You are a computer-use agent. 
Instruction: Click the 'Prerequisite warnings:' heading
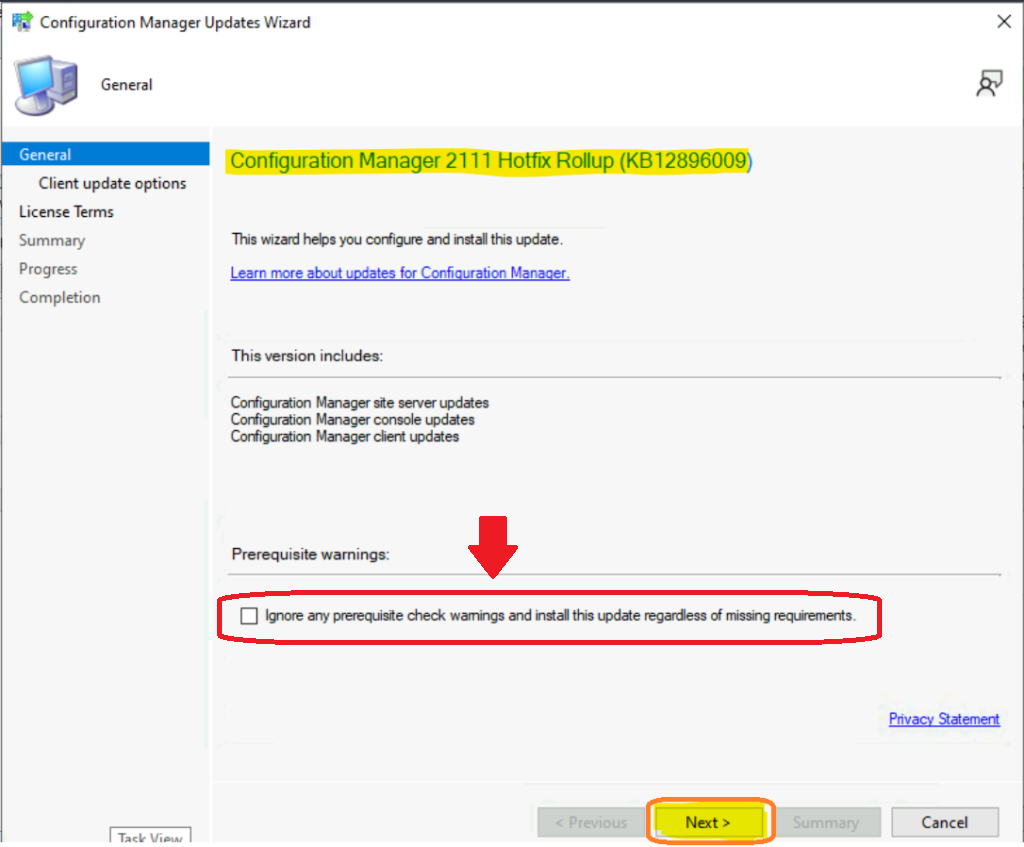click(x=311, y=554)
